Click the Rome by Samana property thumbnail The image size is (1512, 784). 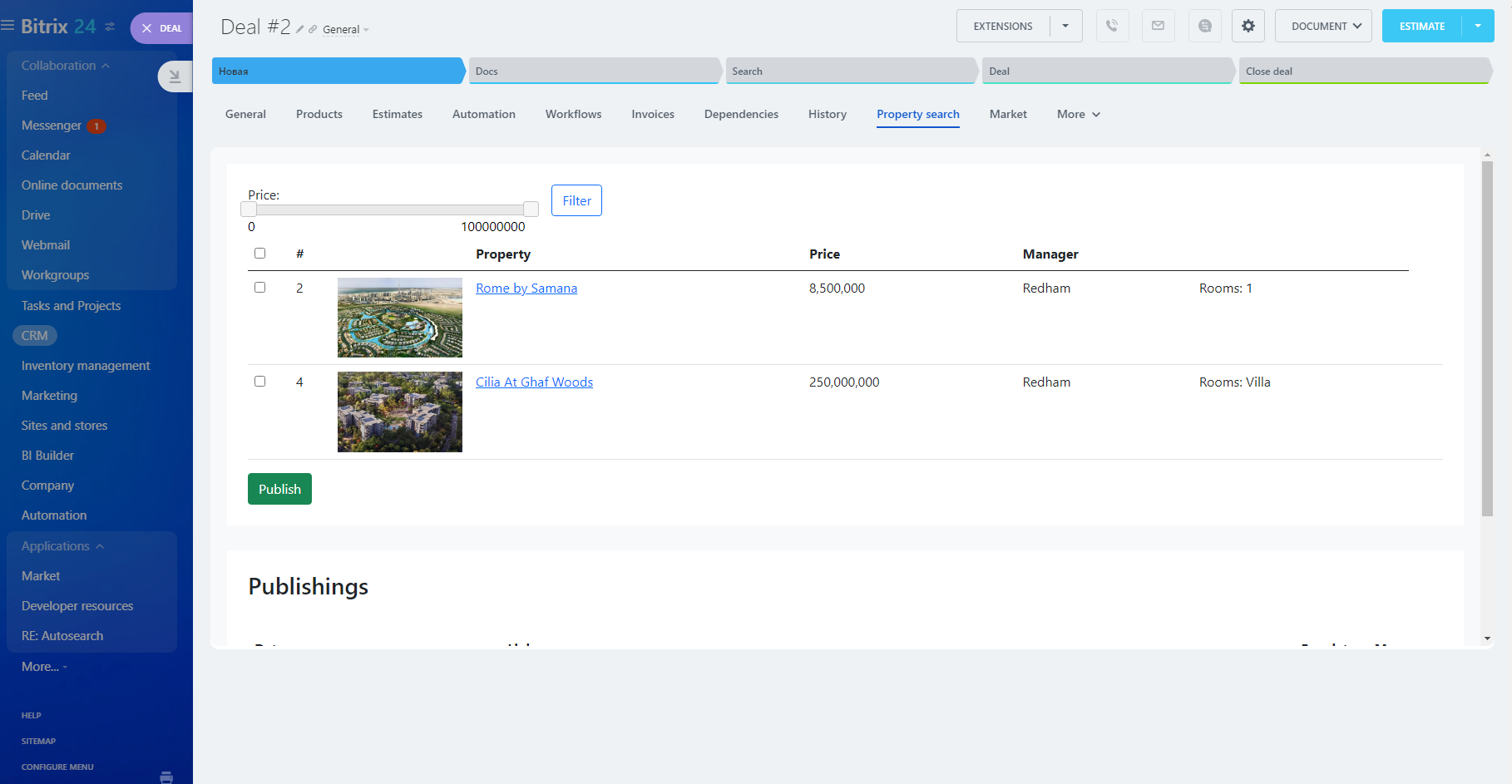(x=399, y=318)
